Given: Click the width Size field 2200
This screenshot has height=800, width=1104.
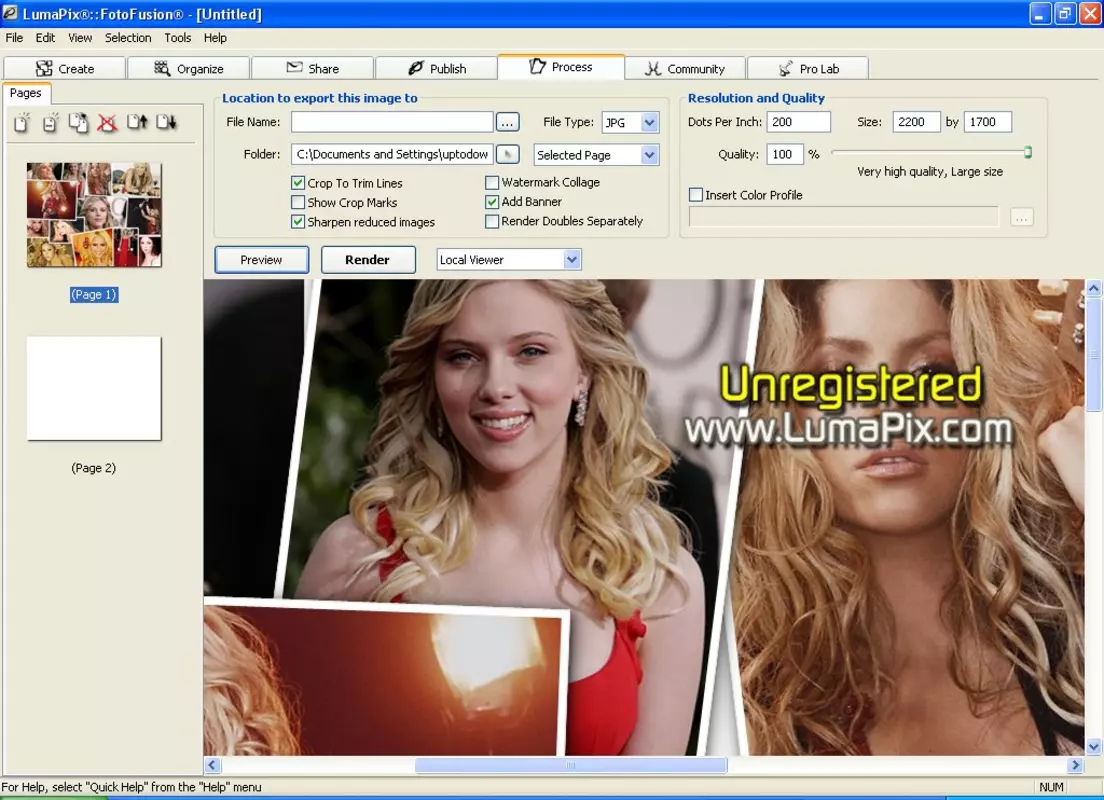Looking at the screenshot, I should click(916, 122).
